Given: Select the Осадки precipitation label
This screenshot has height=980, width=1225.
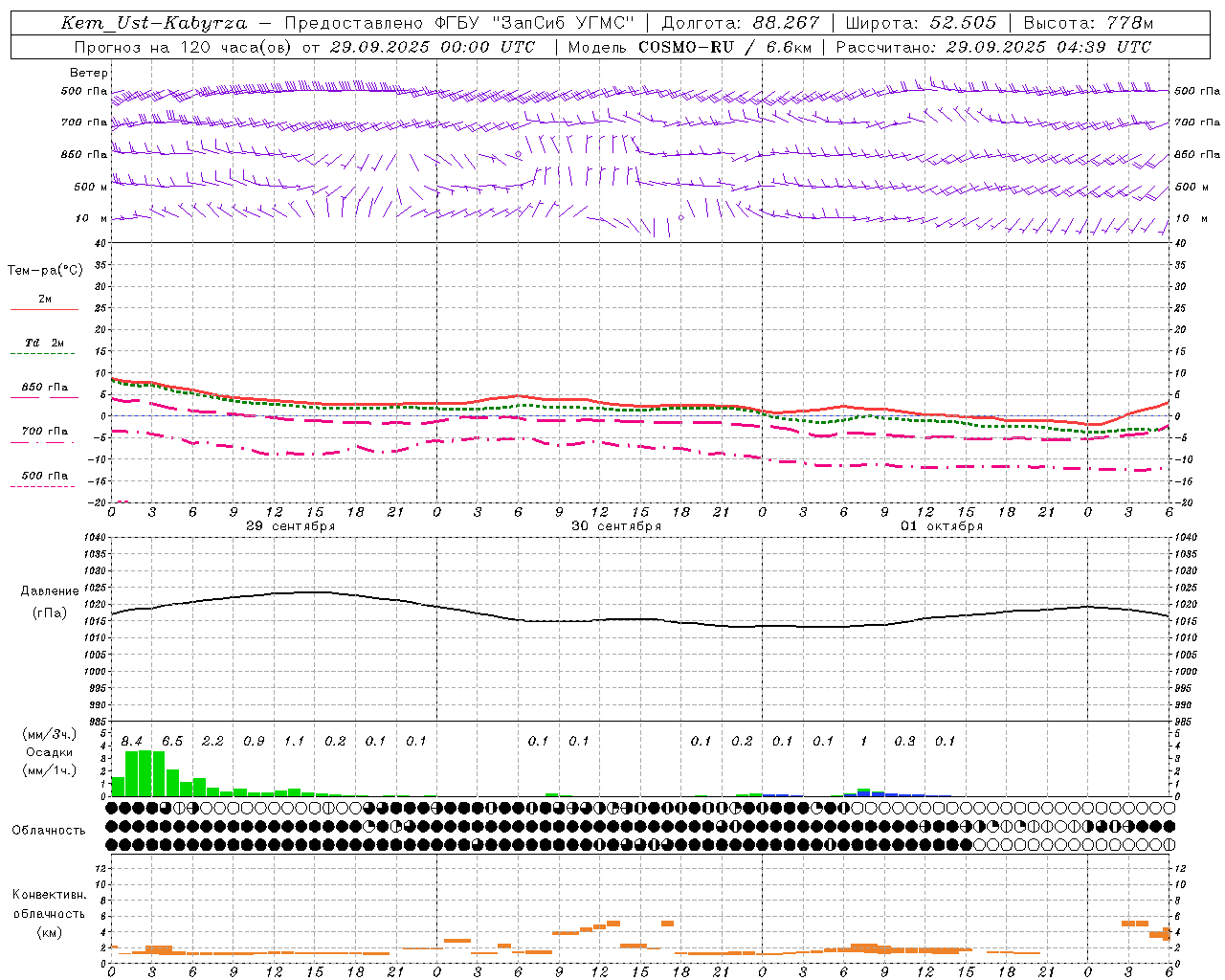Looking at the screenshot, I should tap(49, 752).
